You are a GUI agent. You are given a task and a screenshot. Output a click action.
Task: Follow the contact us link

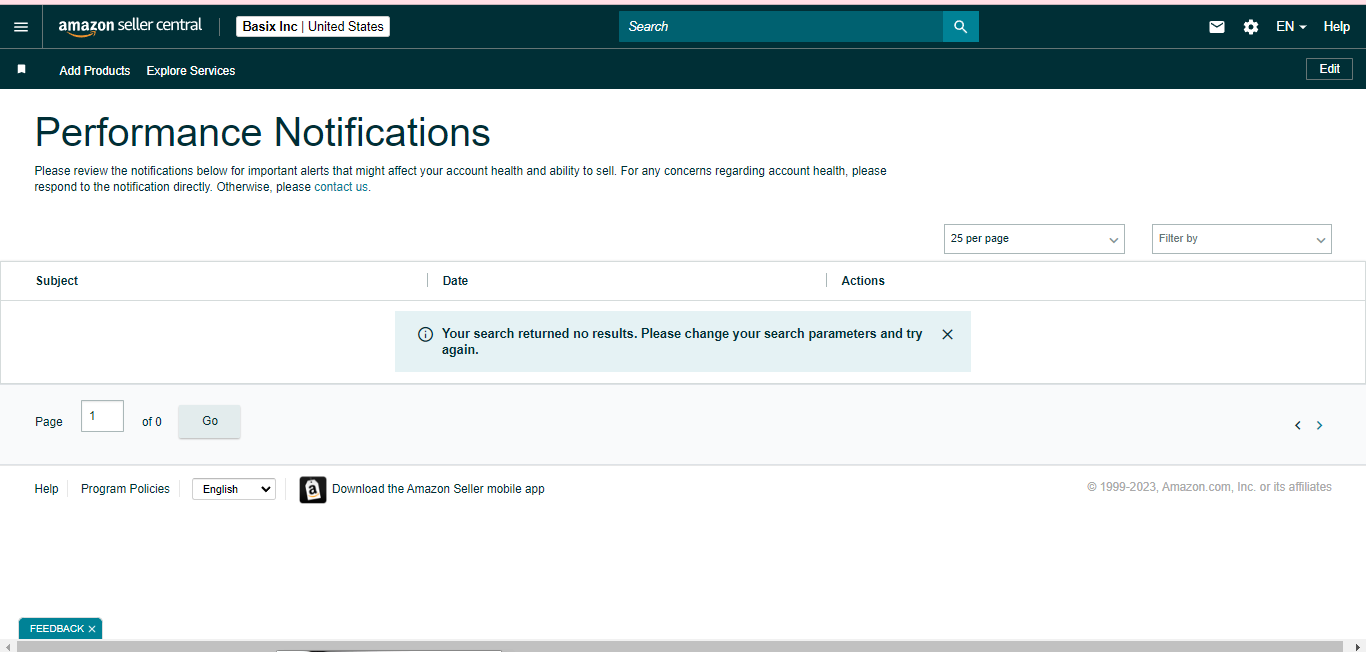click(x=341, y=187)
